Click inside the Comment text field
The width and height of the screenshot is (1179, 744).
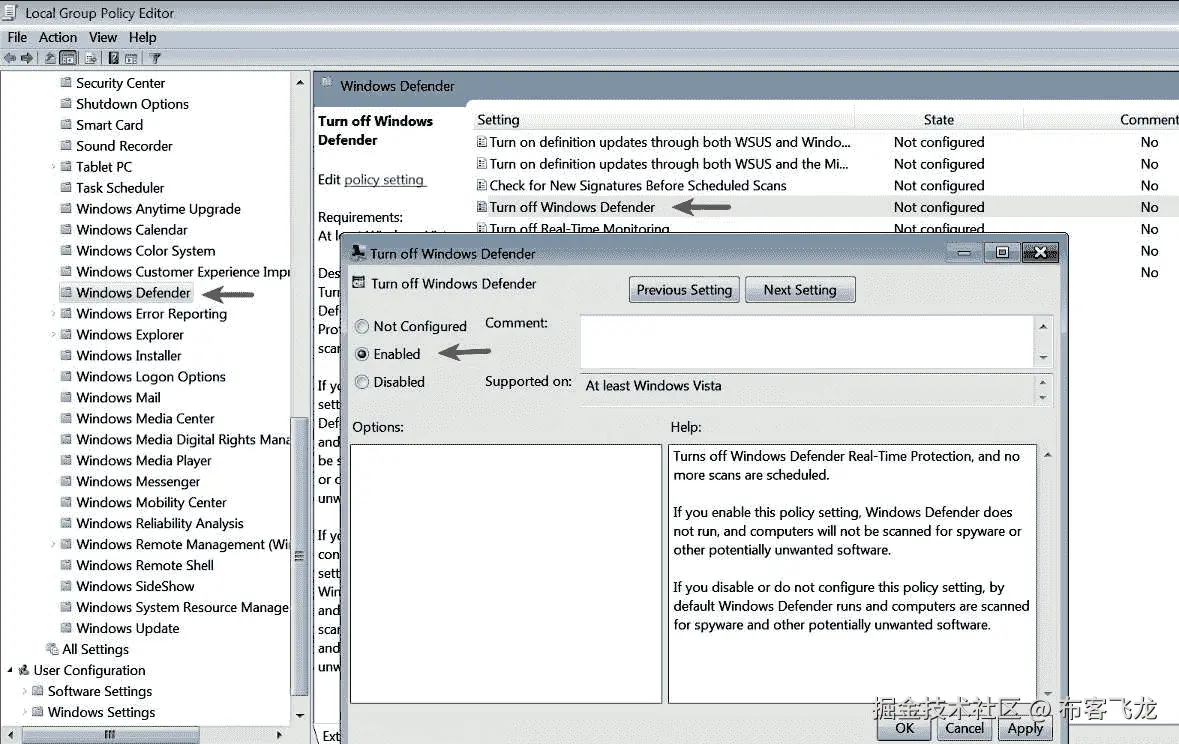point(807,342)
